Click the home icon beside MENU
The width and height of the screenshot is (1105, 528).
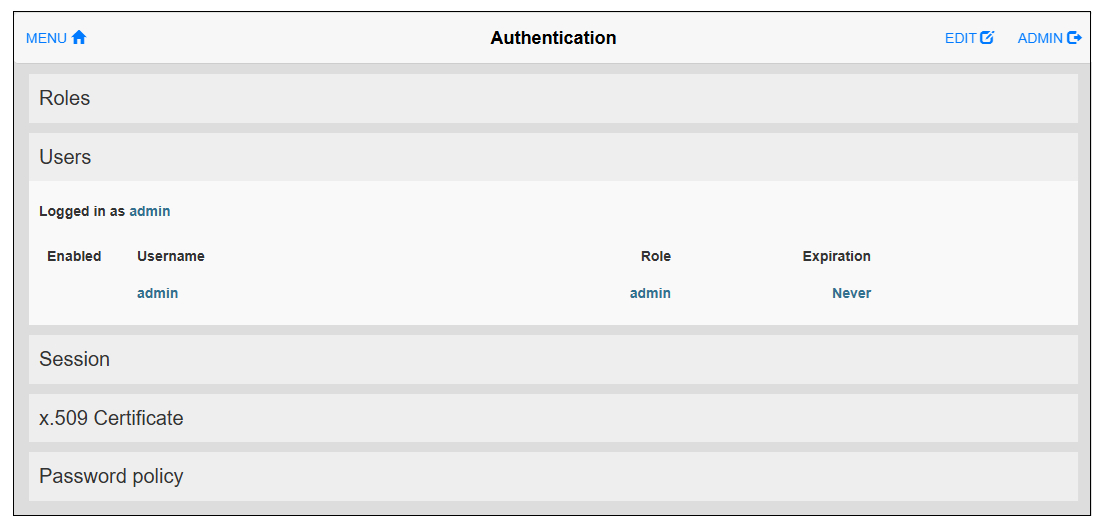coord(79,38)
